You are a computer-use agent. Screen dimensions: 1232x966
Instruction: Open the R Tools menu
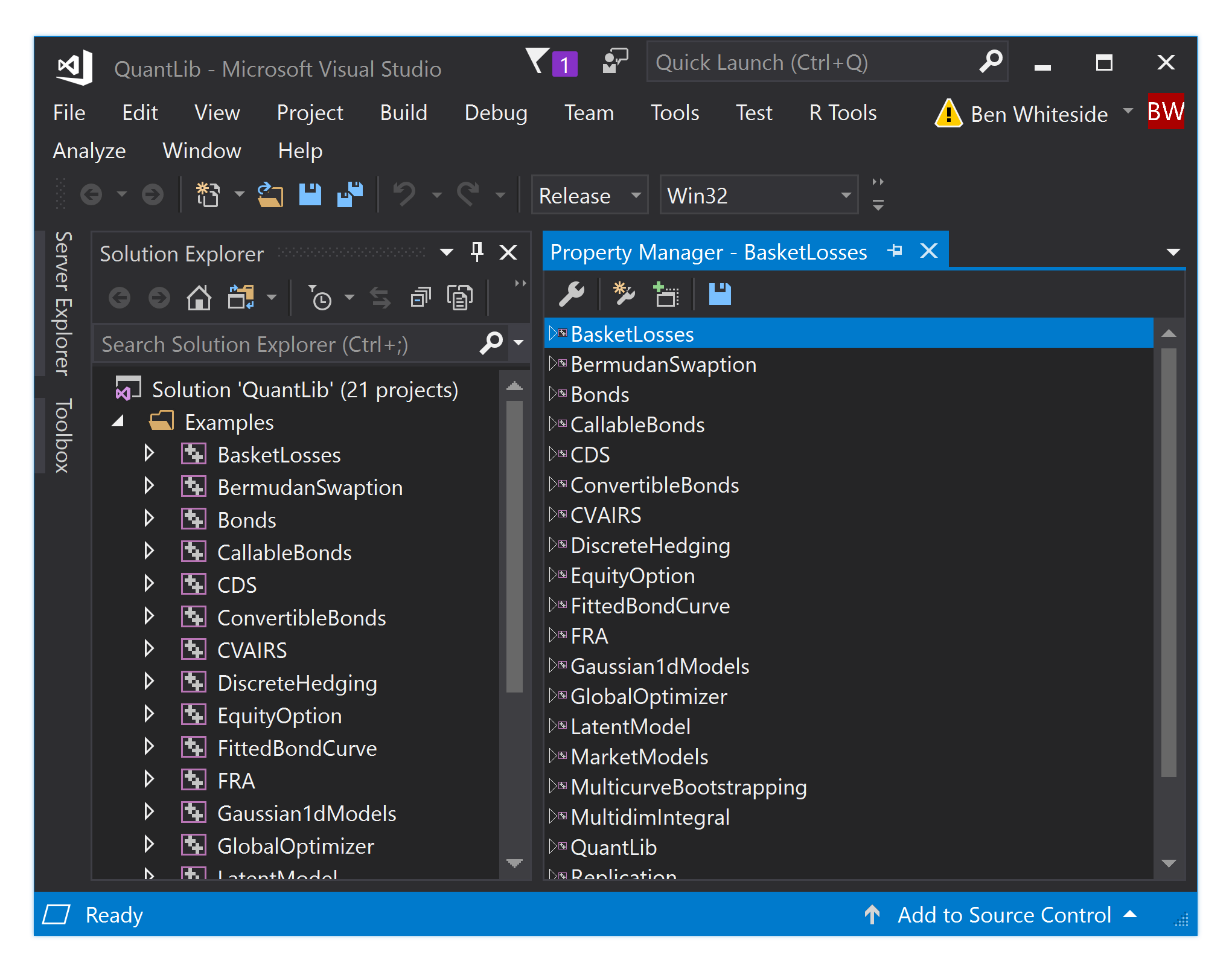842,113
